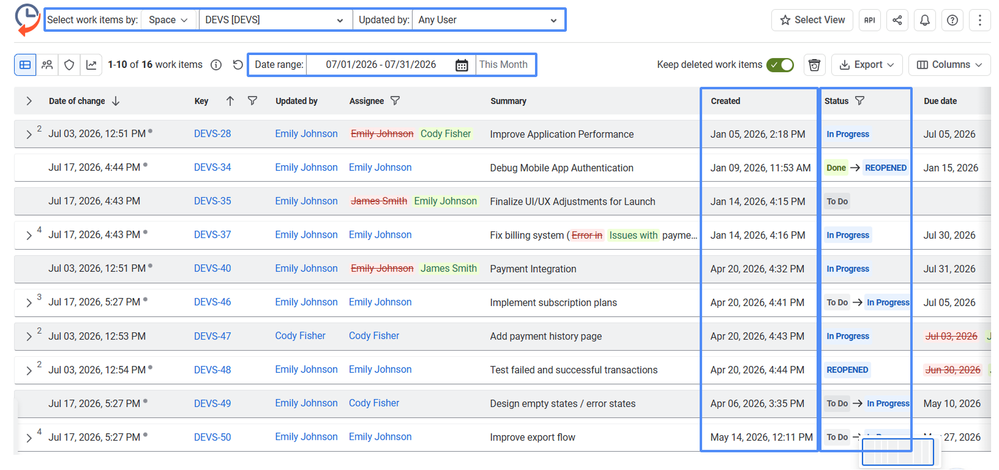This screenshot has width=999, height=470.
Task: Filter the Status column
Action: tap(859, 101)
